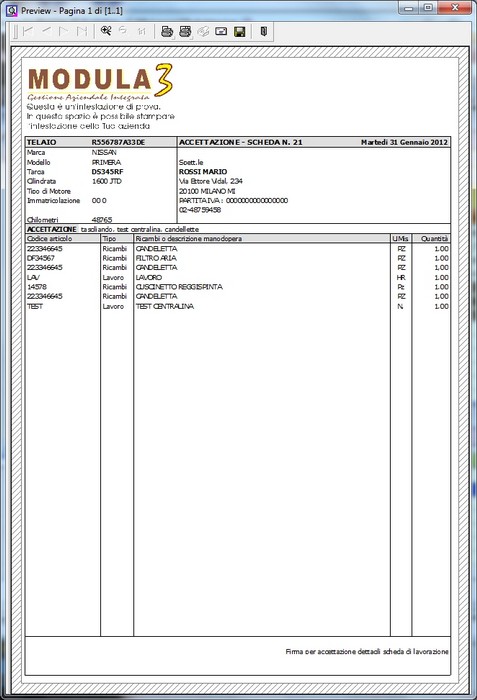Click CUSCINETTO REGGISPINTA description
The image size is (477, 700).
point(179,287)
